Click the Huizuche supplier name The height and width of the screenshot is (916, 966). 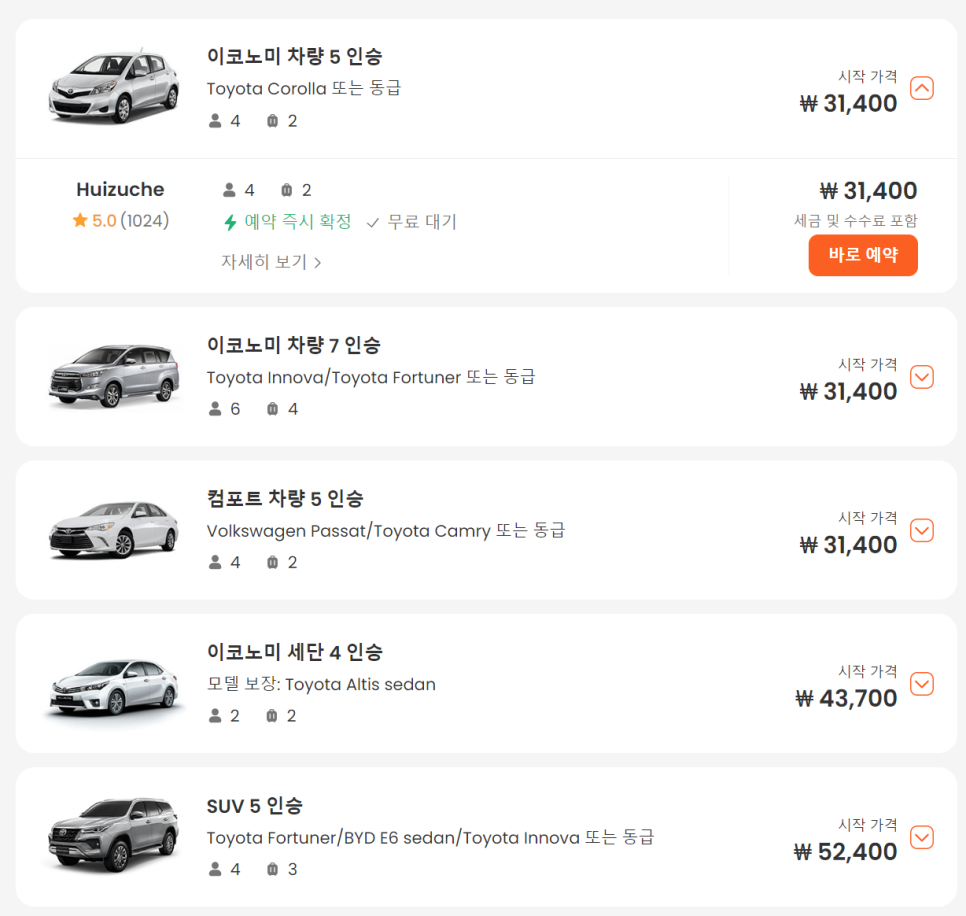(x=120, y=189)
